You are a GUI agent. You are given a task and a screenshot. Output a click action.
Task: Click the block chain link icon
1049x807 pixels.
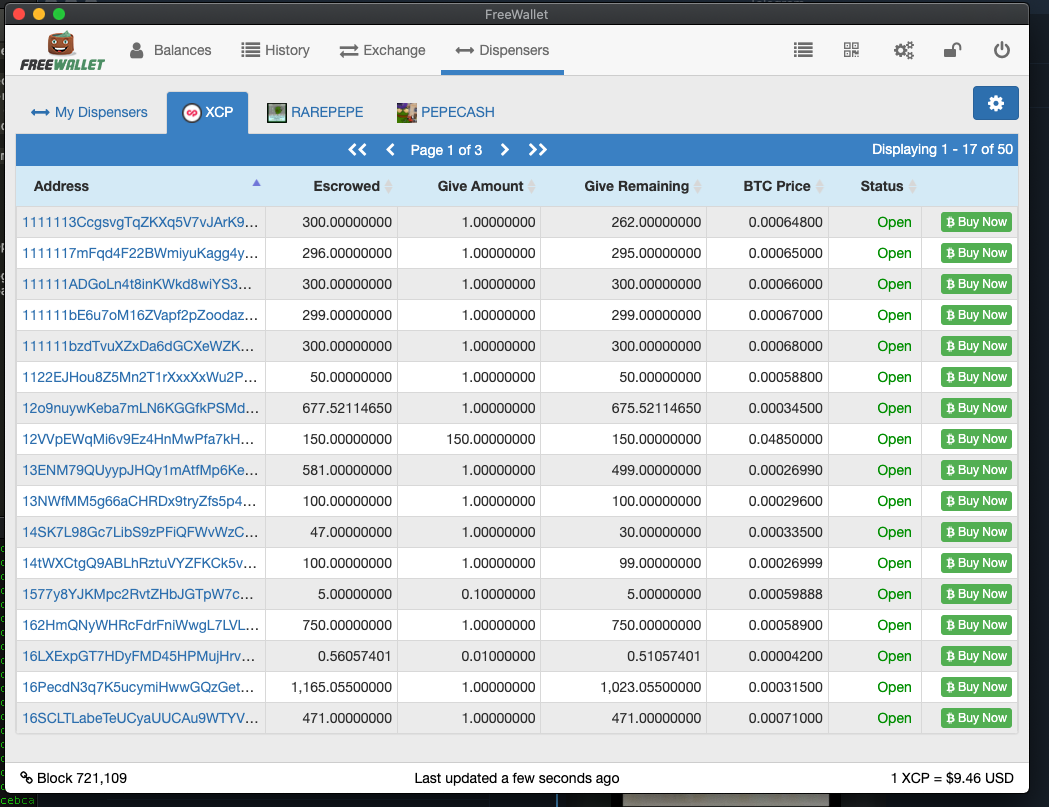pos(26,778)
